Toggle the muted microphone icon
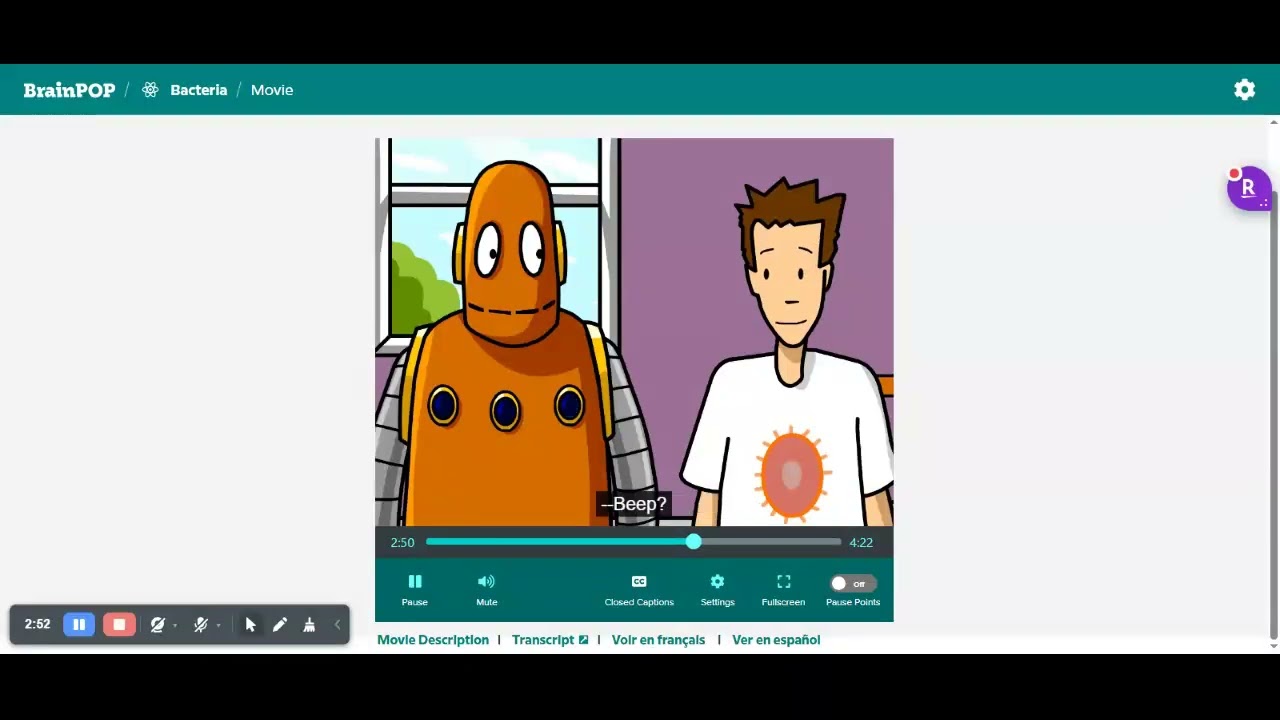Viewport: 1280px width, 720px height. coord(200,624)
